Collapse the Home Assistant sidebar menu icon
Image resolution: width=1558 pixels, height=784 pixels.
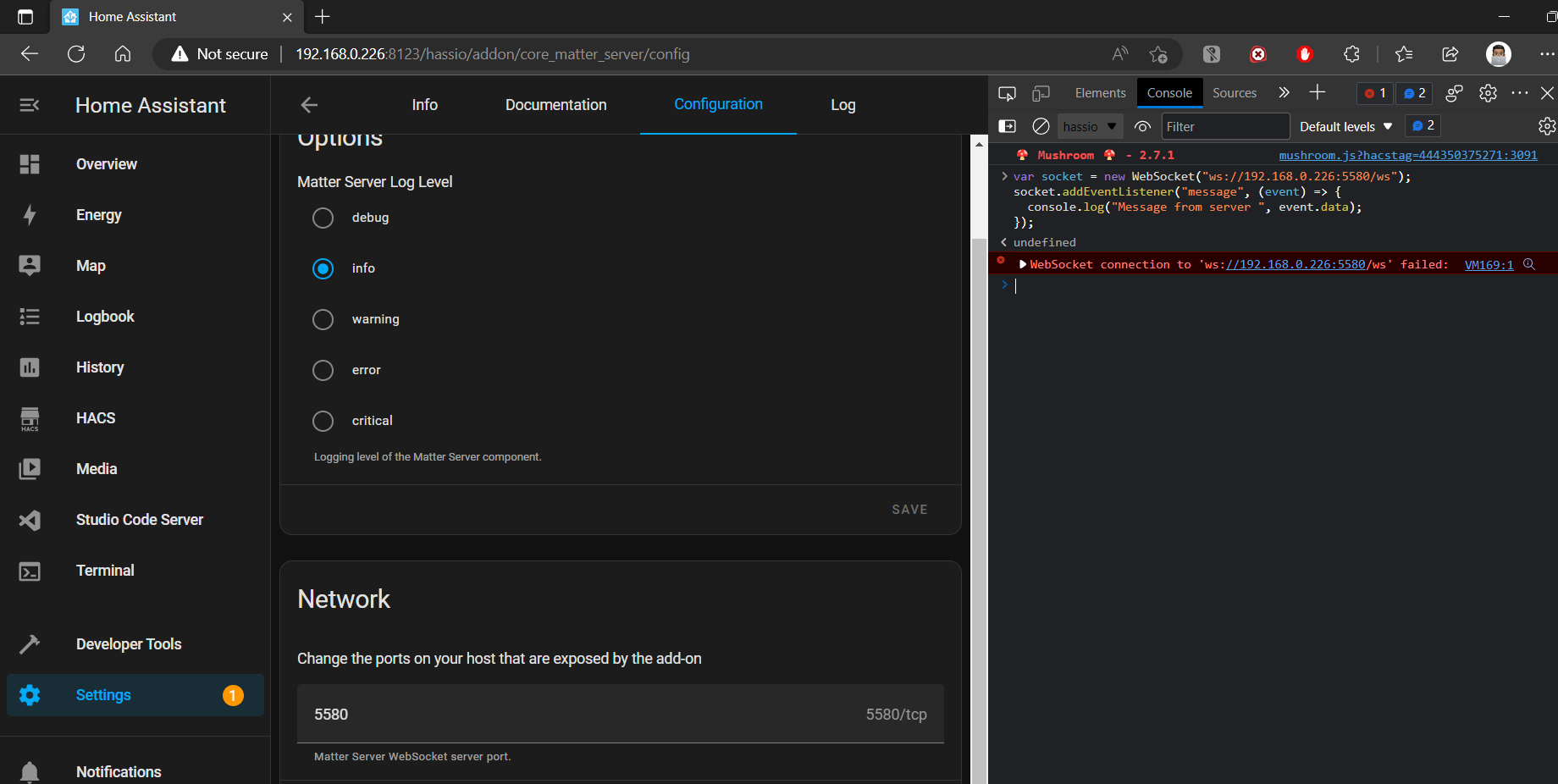pos(30,105)
